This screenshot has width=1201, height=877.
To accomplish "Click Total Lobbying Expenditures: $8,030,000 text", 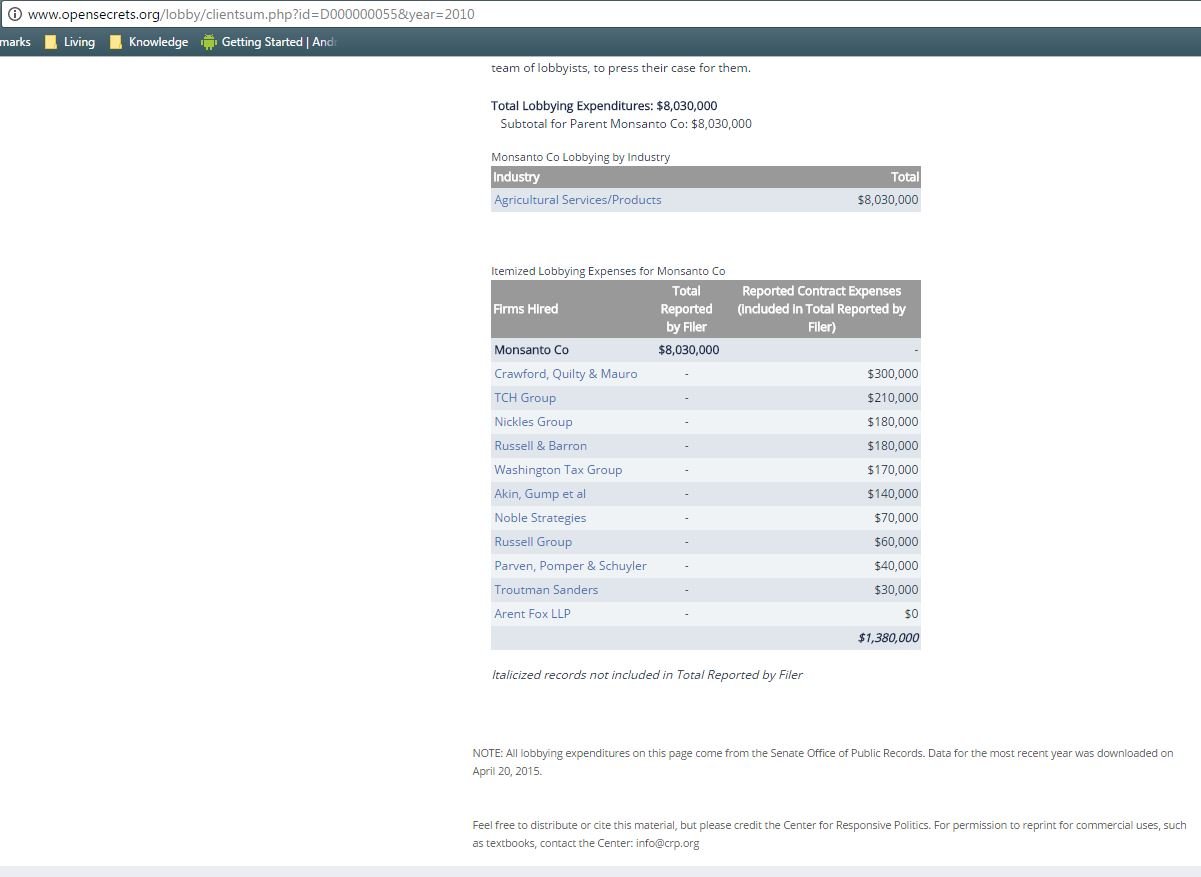I will [x=604, y=106].
